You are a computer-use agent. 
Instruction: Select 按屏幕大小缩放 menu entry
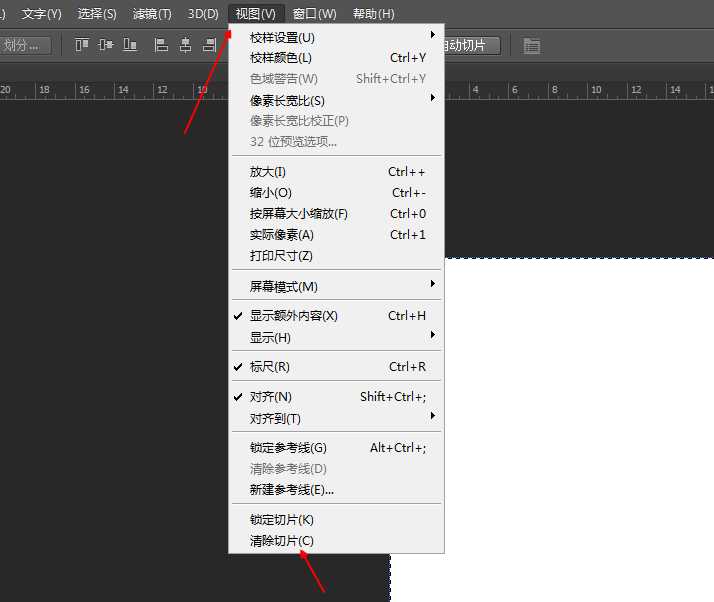pos(299,214)
